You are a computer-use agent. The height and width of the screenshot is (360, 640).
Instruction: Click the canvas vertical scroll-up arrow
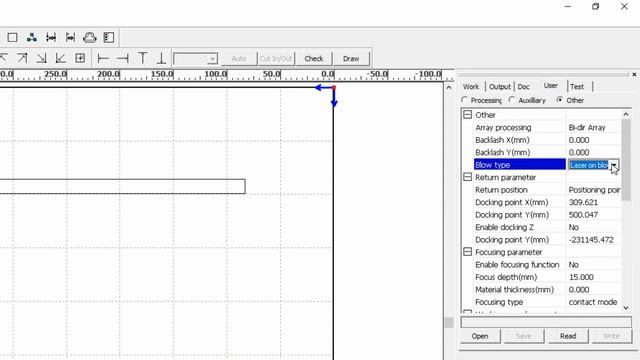coord(449,87)
